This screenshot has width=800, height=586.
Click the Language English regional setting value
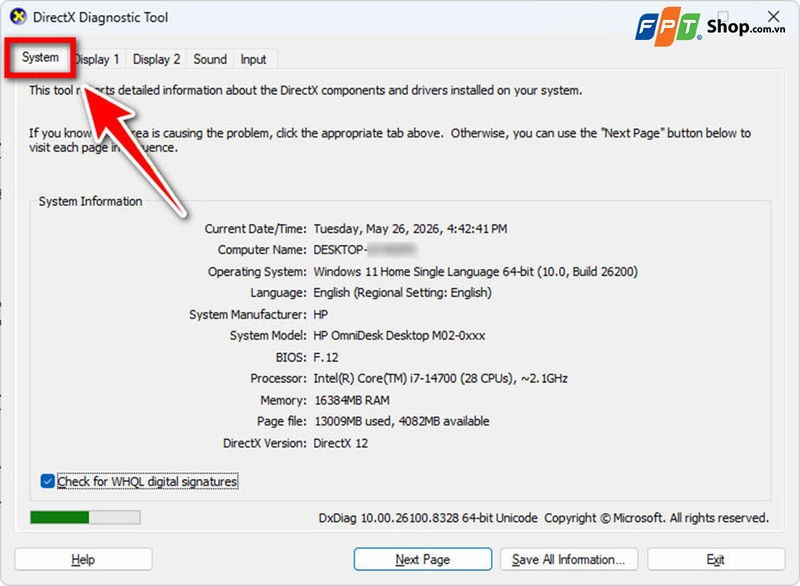pyautogui.click(x=403, y=293)
